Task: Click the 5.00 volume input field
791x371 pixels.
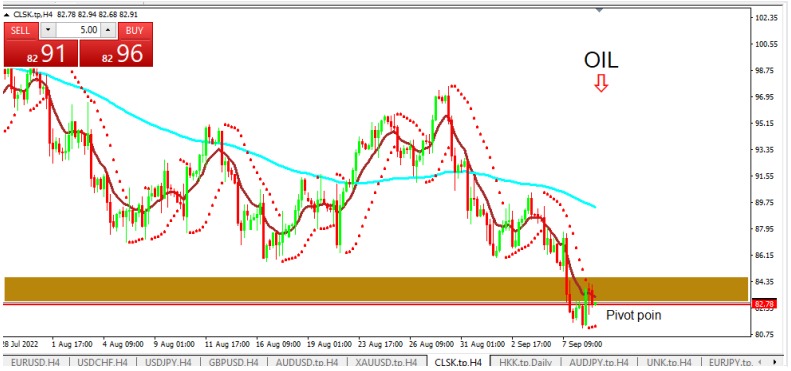Action: (78, 30)
